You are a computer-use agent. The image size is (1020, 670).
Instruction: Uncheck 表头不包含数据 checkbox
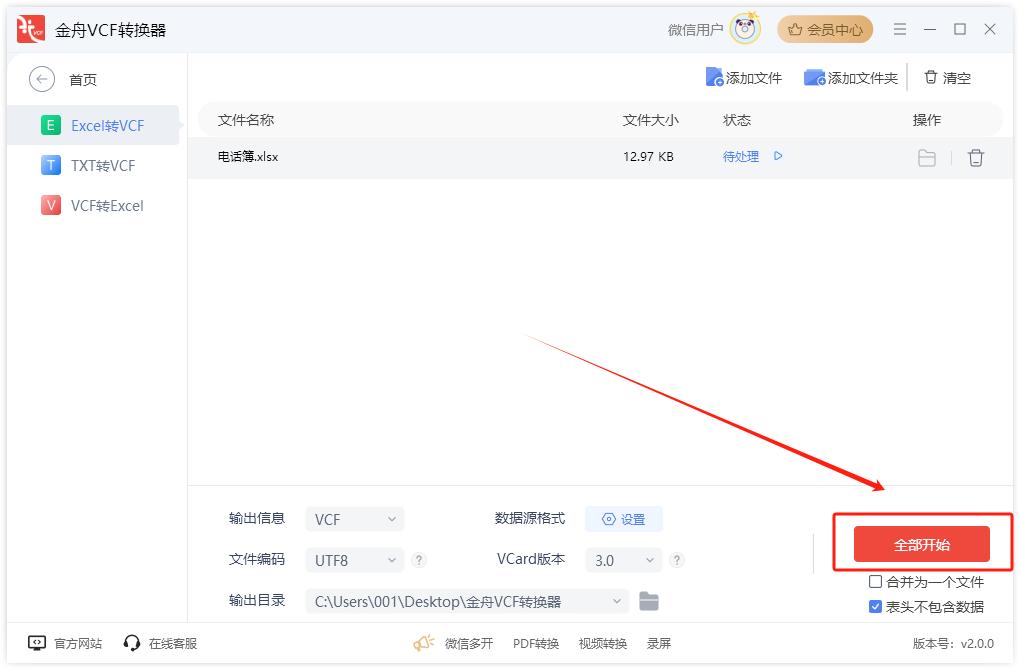[x=876, y=607]
